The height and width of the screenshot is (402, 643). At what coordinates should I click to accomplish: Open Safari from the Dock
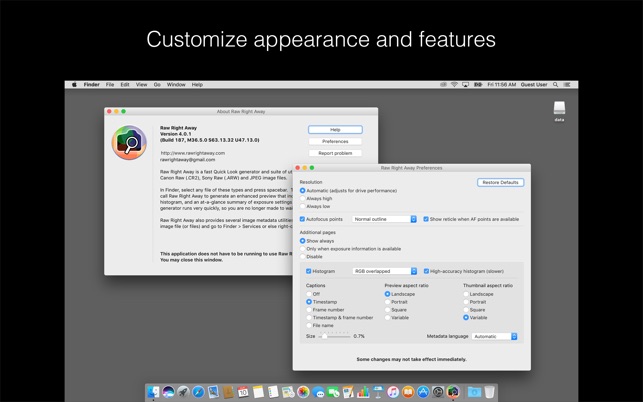coord(198,392)
